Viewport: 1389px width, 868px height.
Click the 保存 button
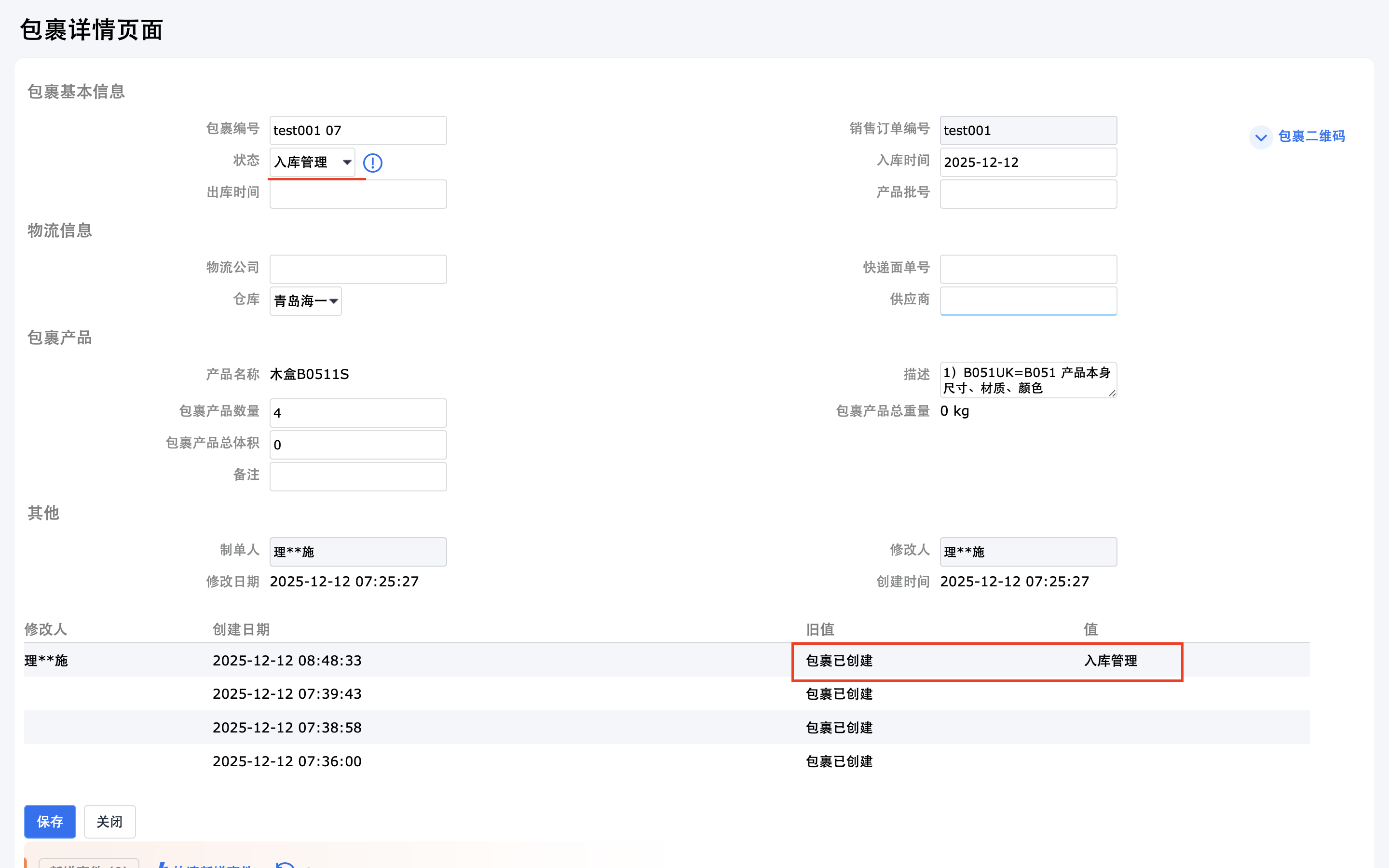(x=50, y=822)
